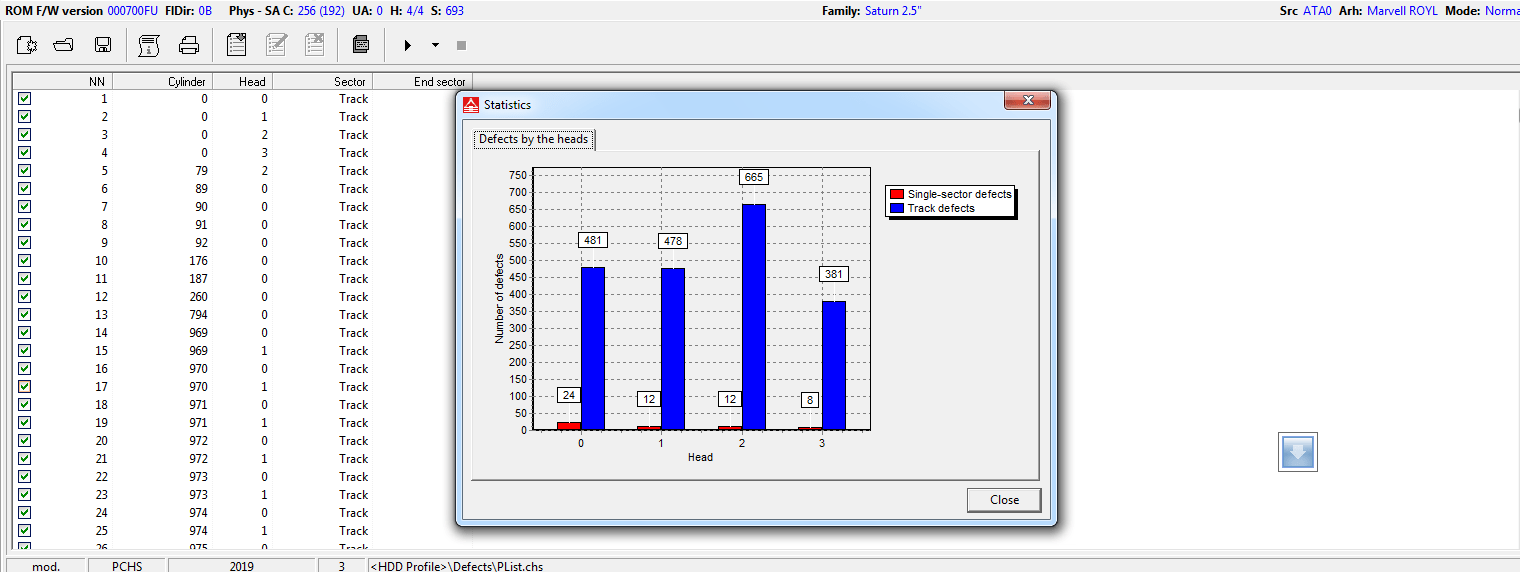The image size is (1520, 572).
Task: Start the process with the play icon
Action: click(407, 45)
